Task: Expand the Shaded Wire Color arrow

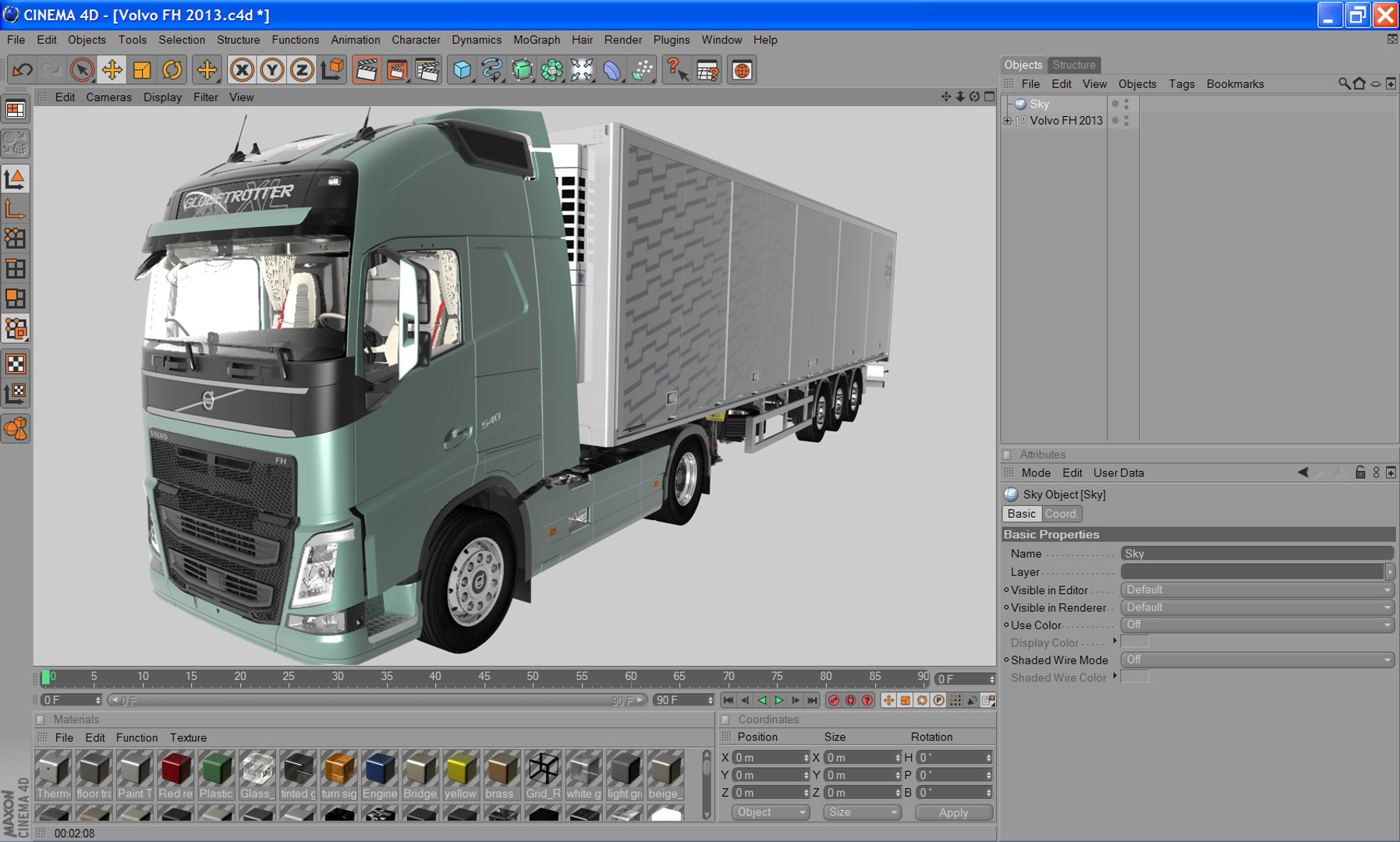Action: [x=1115, y=676]
